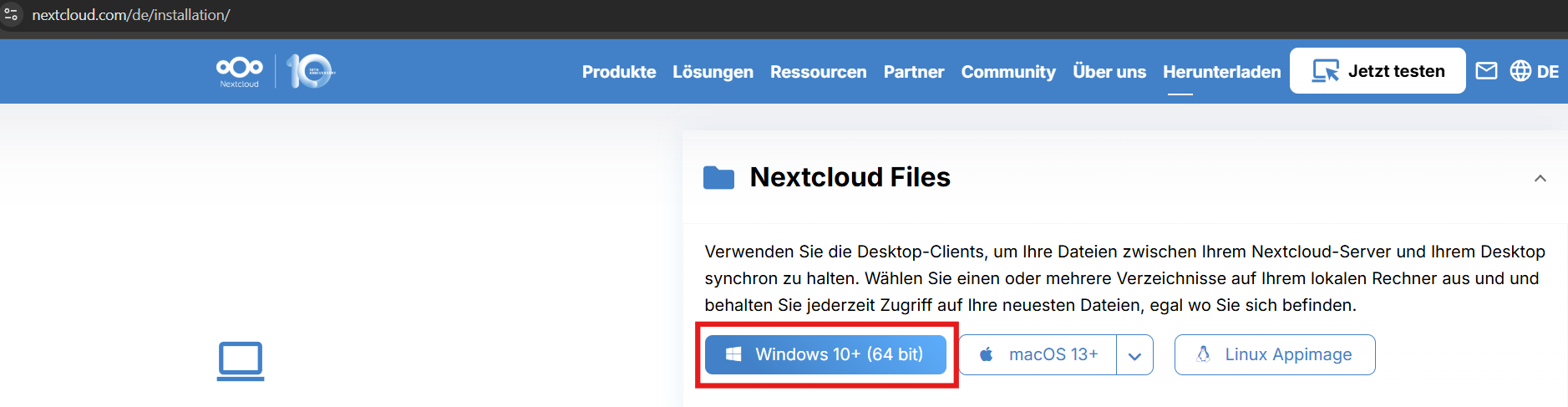Image resolution: width=1568 pixels, height=407 pixels.
Task: Click the blue folder icon beside Nextcloud Files
Action: point(718,177)
